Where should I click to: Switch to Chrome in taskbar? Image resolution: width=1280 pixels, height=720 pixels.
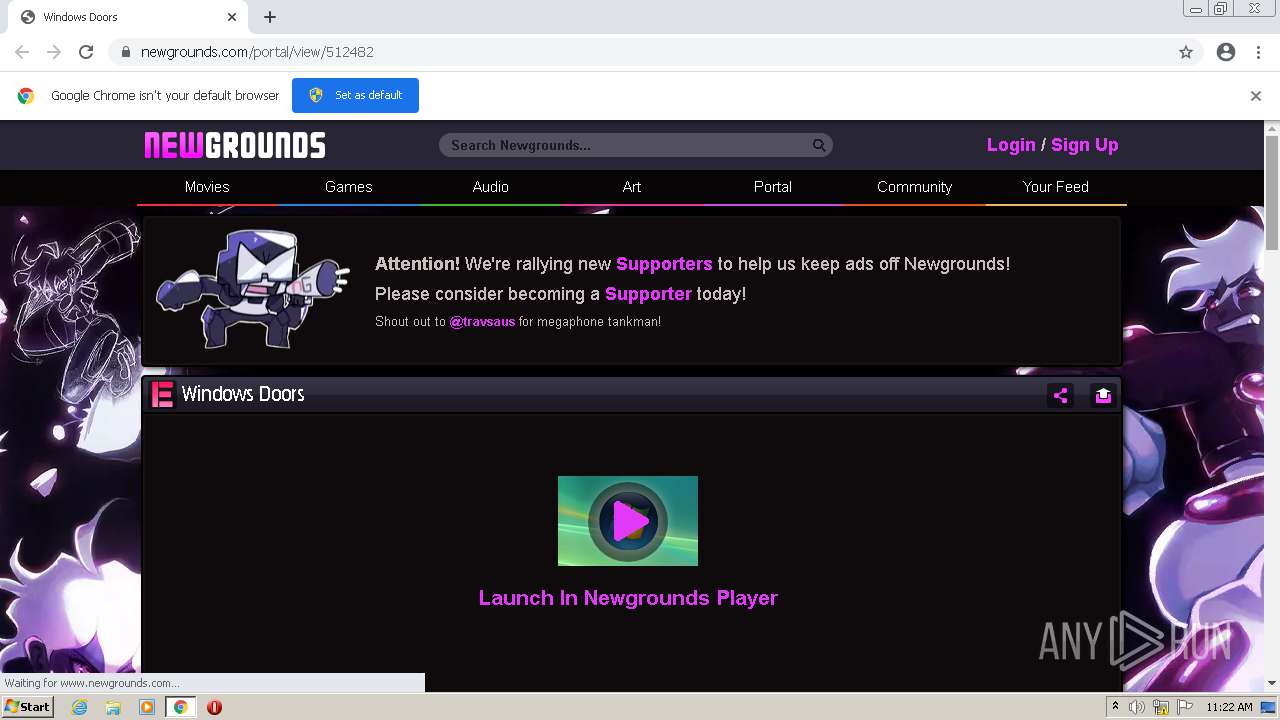tap(181, 707)
